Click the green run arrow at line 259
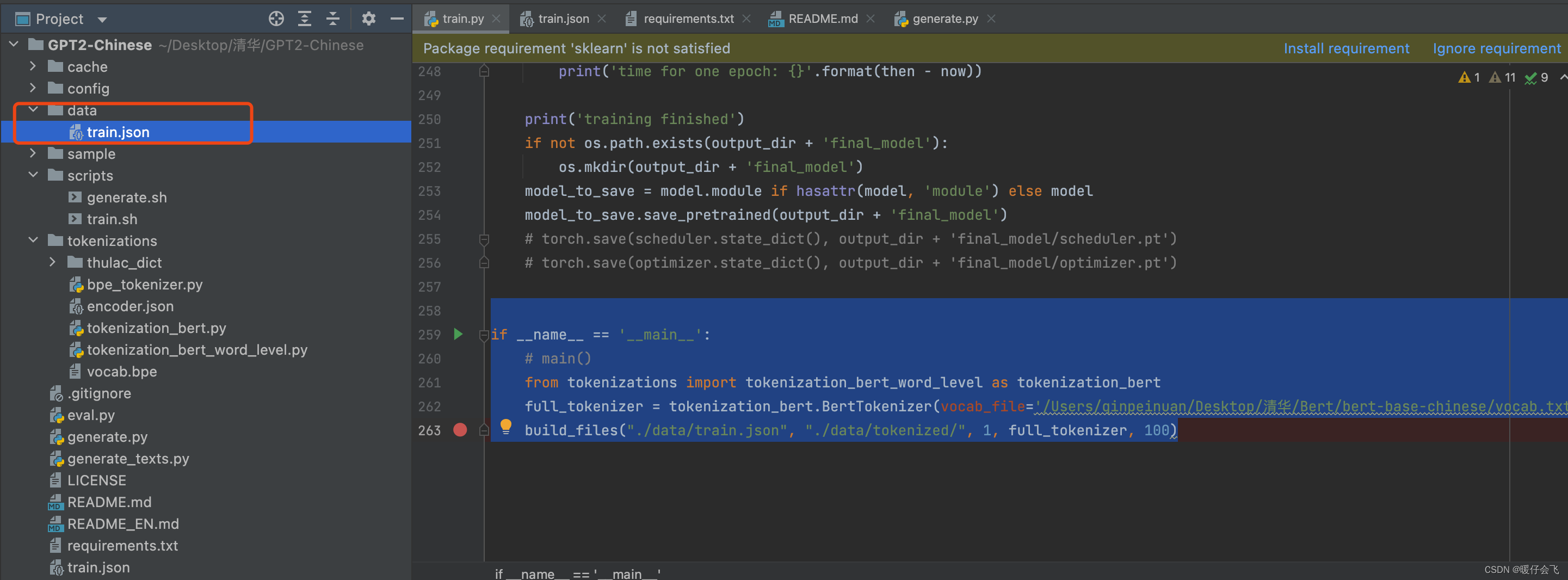Image resolution: width=1568 pixels, height=580 pixels. click(458, 334)
